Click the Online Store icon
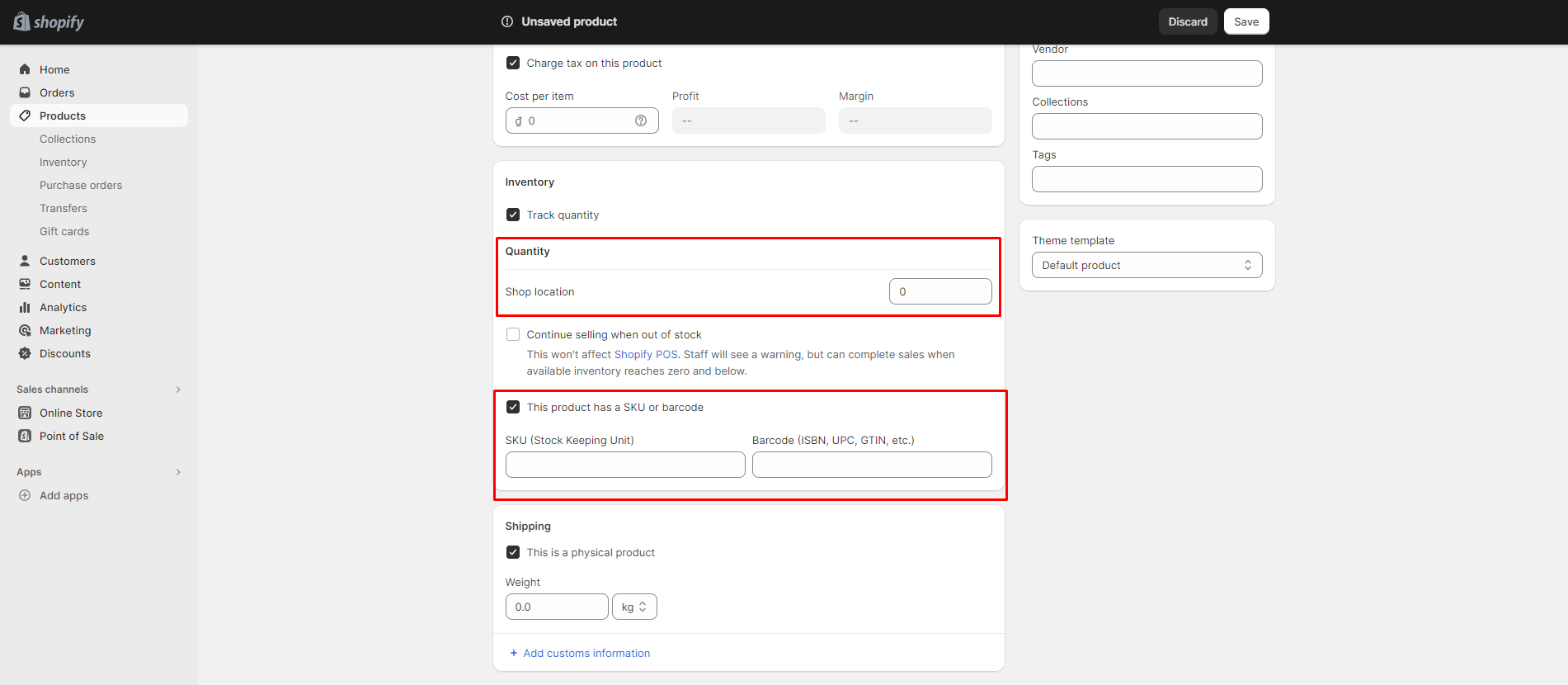The image size is (1568, 685). tap(25, 413)
